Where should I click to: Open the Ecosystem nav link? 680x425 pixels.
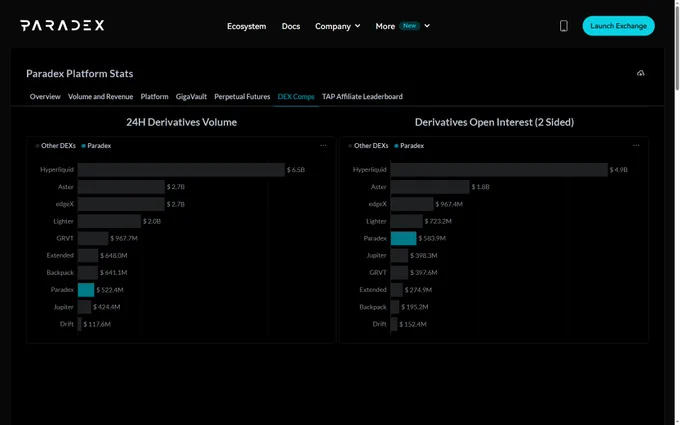(x=246, y=26)
